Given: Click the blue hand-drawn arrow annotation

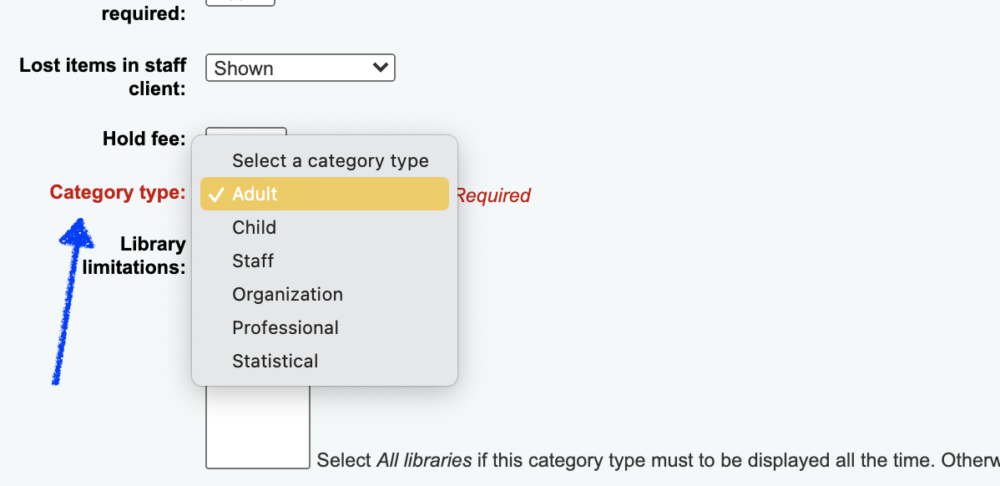Looking at the screenshot, I should point(68,300).
